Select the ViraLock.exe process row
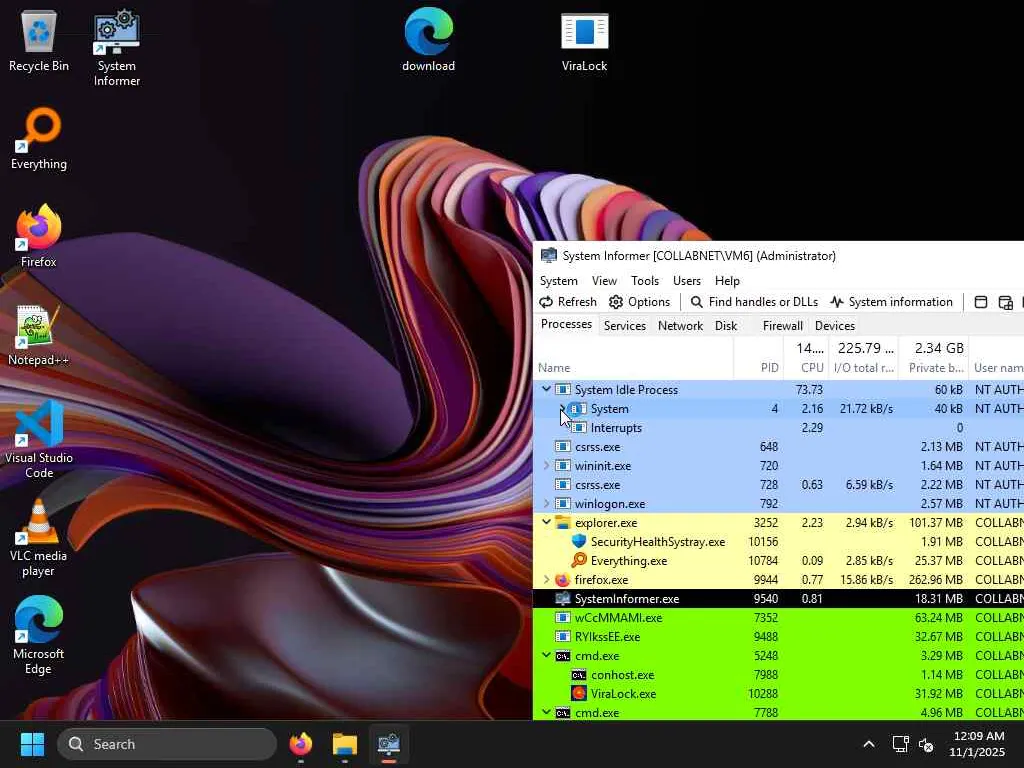This screenshot has height=768, width=1024. [x=622, y=694]
